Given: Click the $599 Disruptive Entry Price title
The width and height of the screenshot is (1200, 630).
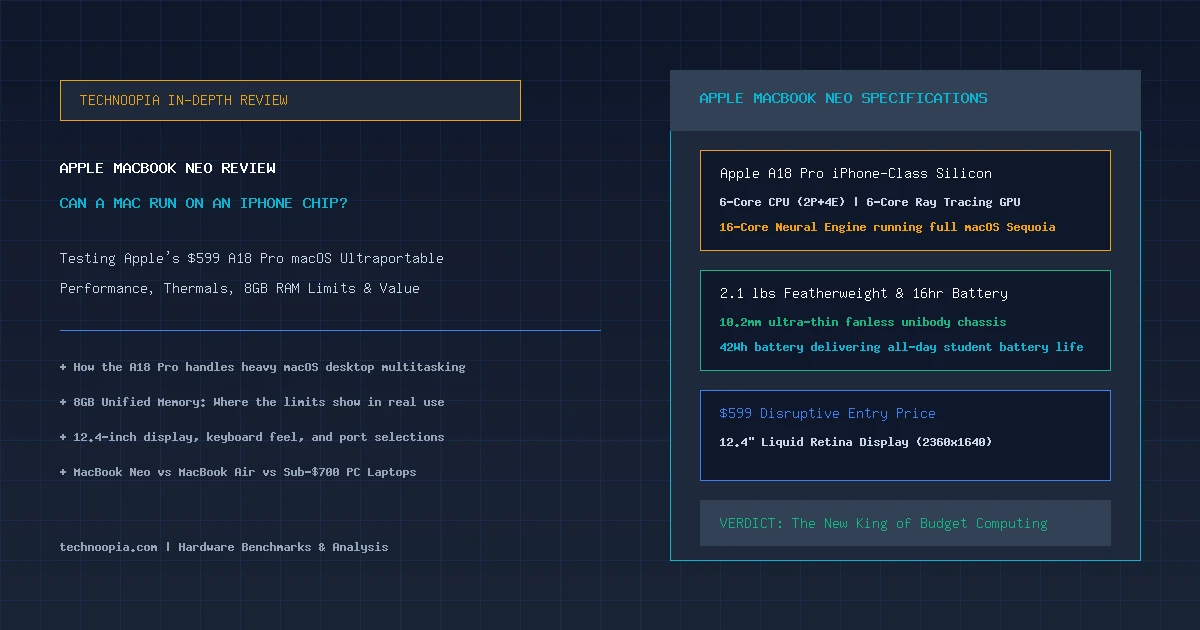Looking at the screenshot, I should coord(828,413).
